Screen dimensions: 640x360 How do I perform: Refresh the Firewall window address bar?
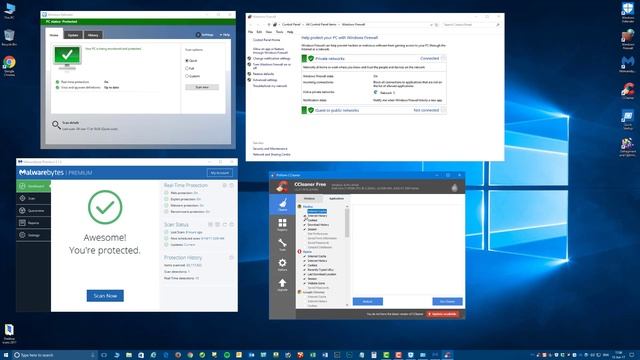[437, 25]
